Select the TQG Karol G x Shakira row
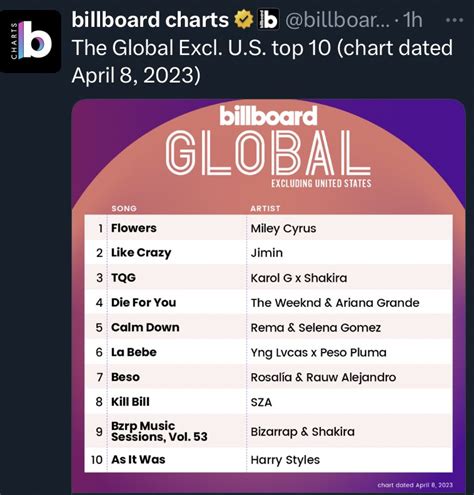 [269, 277]
